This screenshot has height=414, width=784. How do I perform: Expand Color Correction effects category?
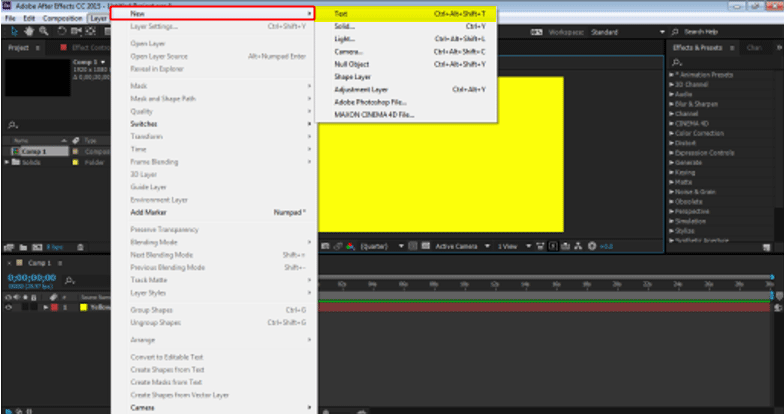672,134
